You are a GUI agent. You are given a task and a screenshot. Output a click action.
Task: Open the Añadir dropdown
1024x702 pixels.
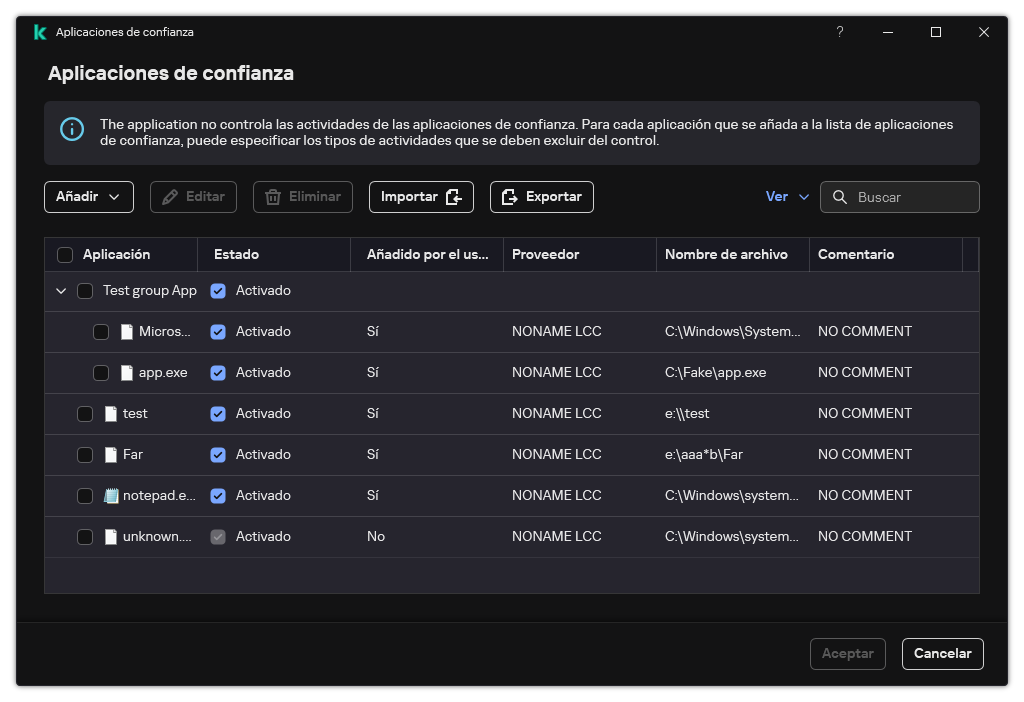pyautogui.click(x=88, y=197)
